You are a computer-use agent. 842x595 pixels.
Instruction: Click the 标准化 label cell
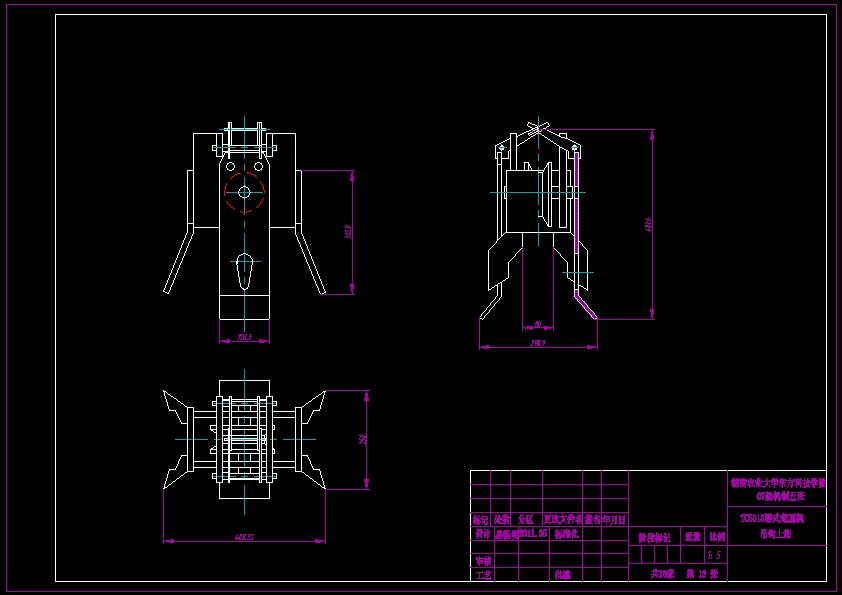pos(566,534)
